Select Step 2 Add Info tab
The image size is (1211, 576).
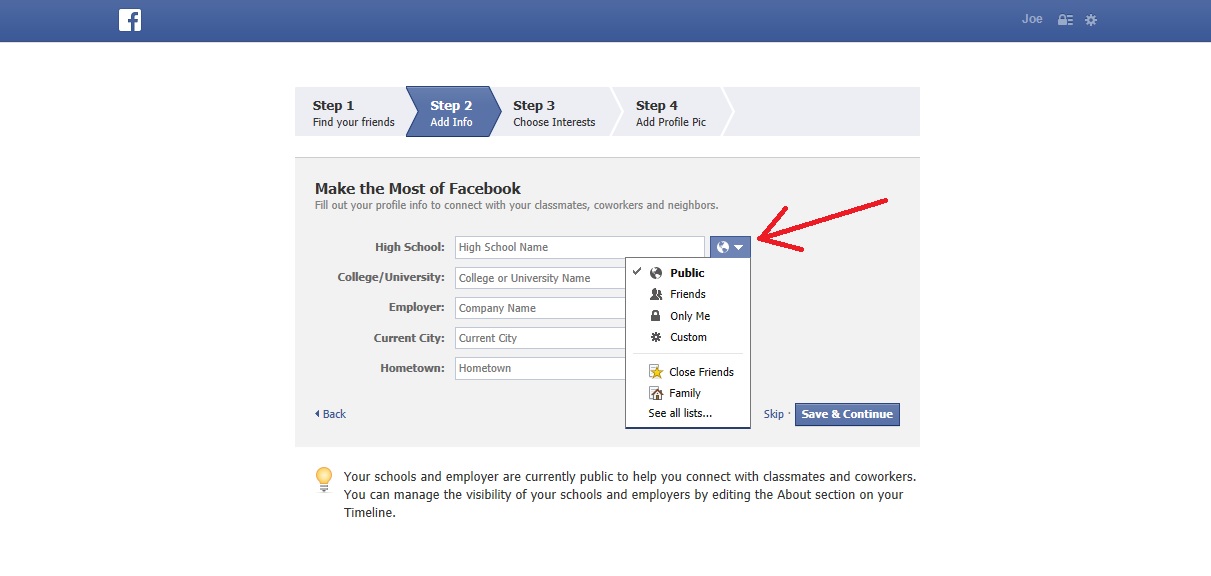pos(452,112)
